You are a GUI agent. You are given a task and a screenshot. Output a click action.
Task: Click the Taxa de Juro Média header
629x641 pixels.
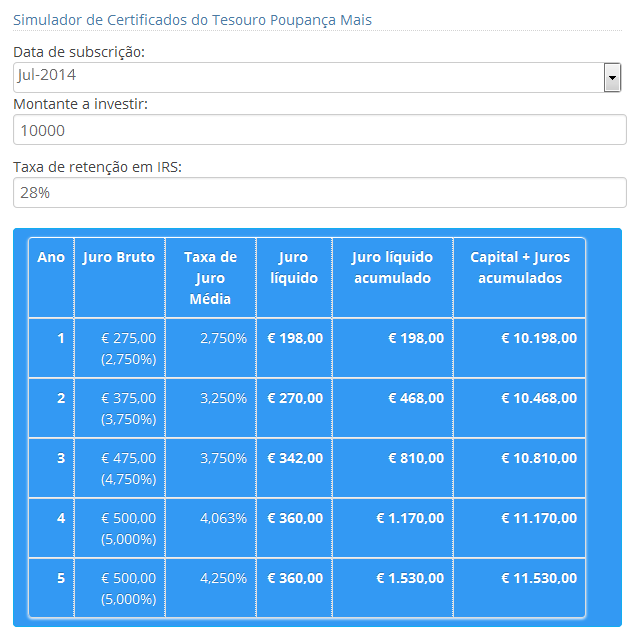(210, 277)
